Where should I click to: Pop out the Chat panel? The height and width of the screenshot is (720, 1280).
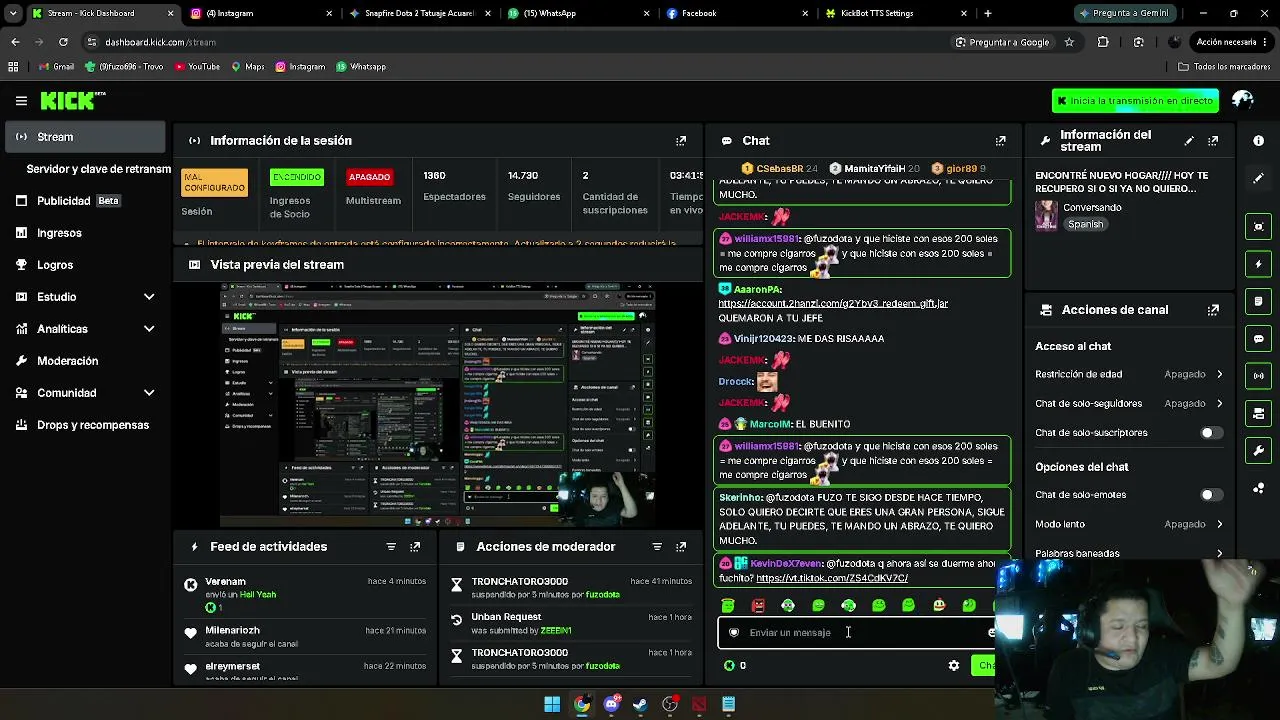coord(1000,141)
